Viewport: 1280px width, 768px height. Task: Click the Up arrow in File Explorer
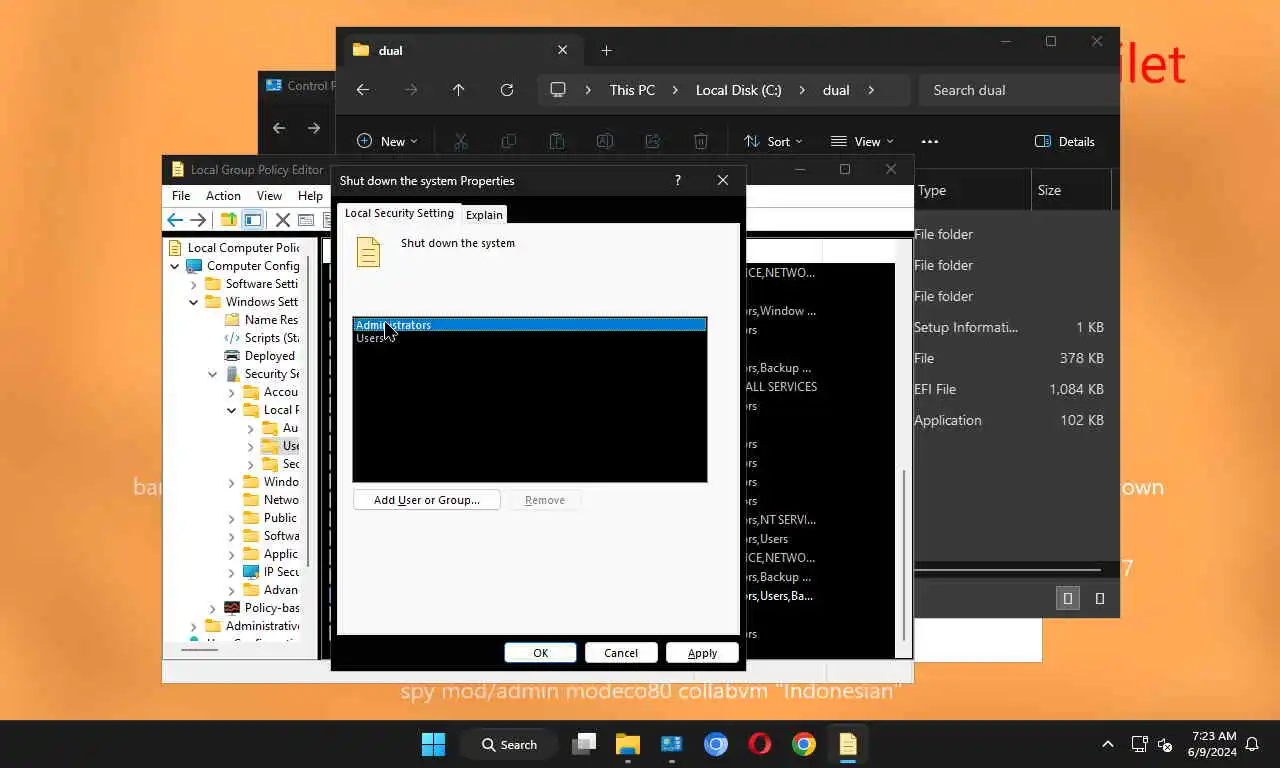(458, 90)
